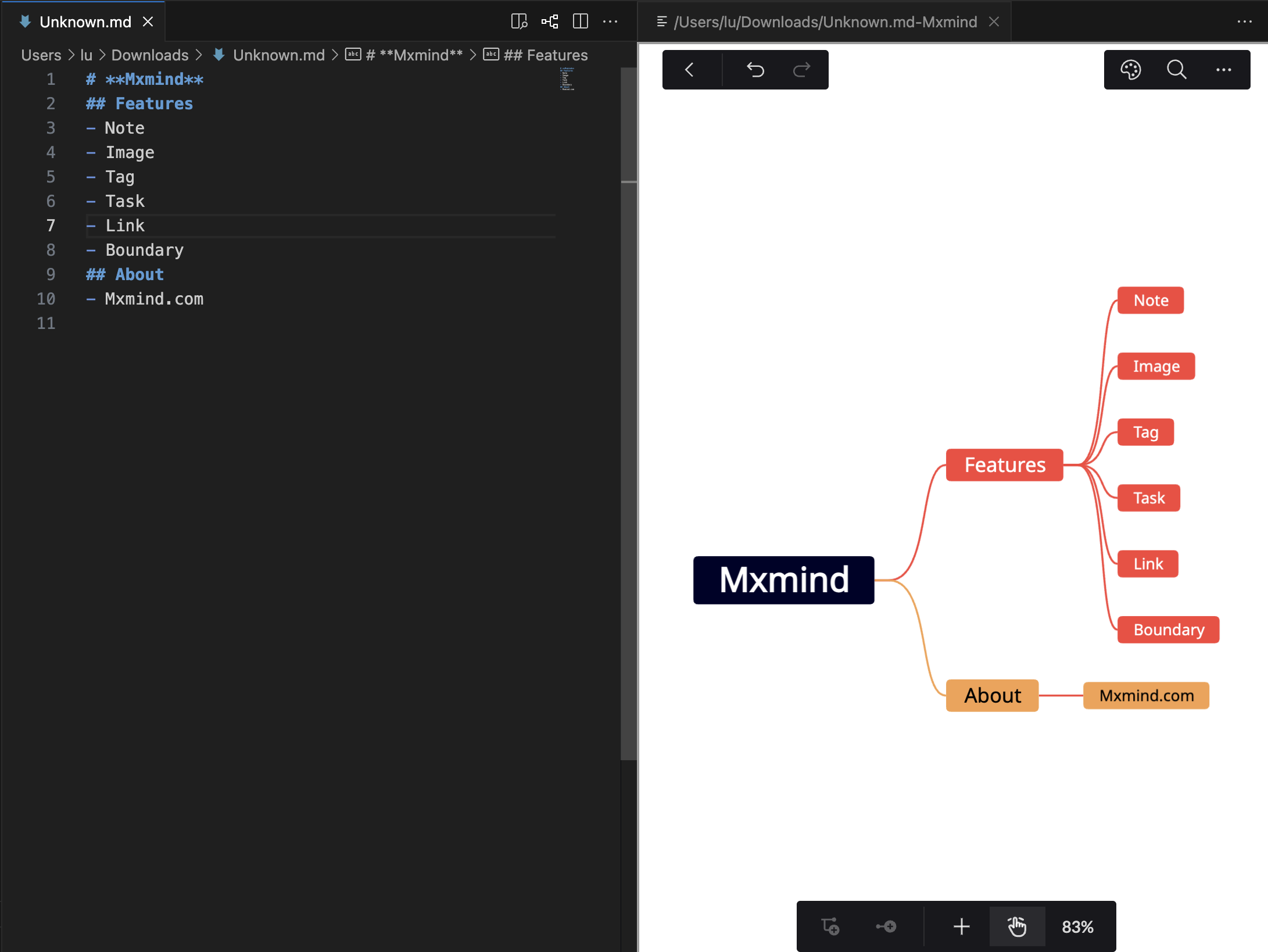Click line number 7 in gutter

(51, 226)
